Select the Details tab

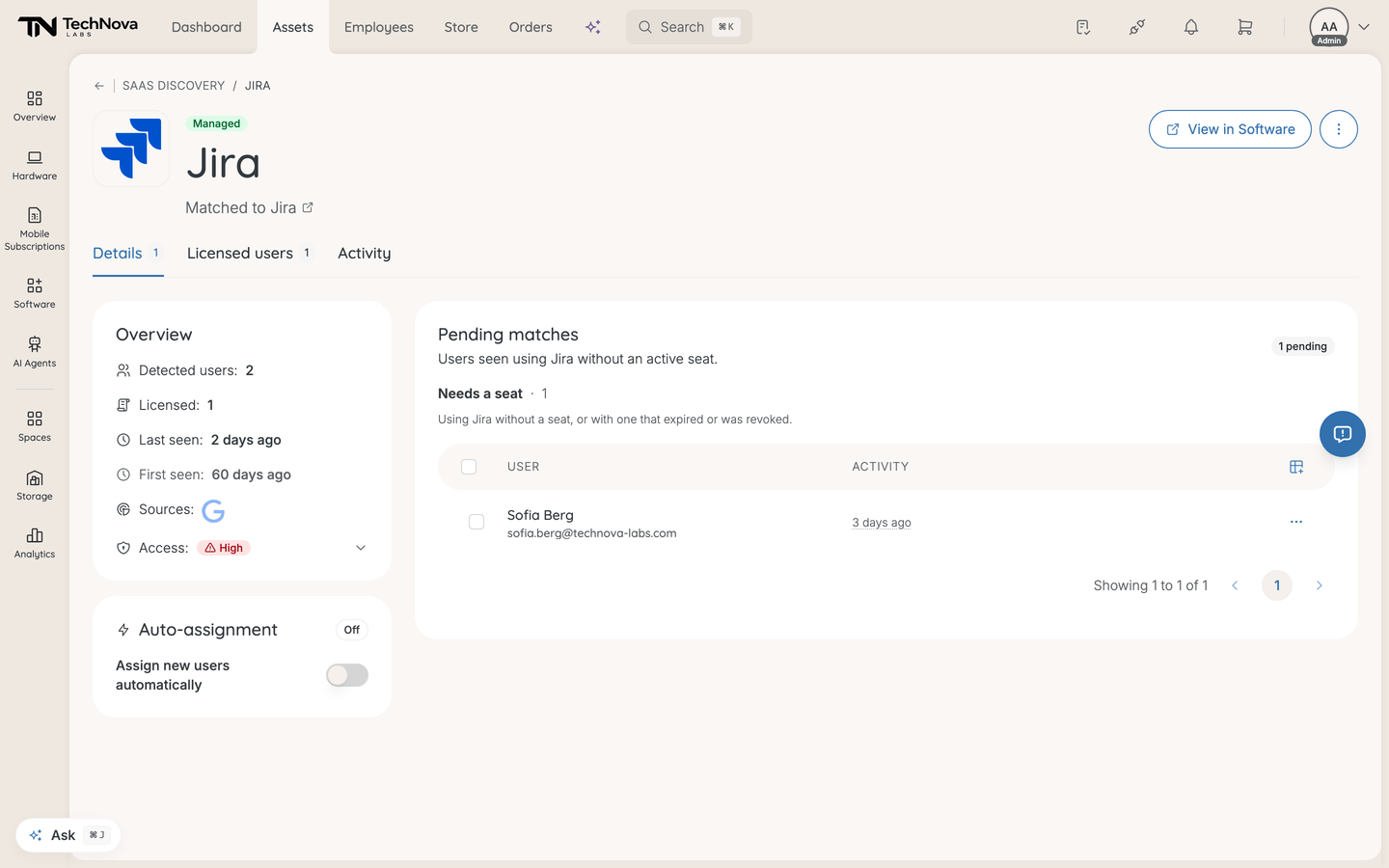127,253
